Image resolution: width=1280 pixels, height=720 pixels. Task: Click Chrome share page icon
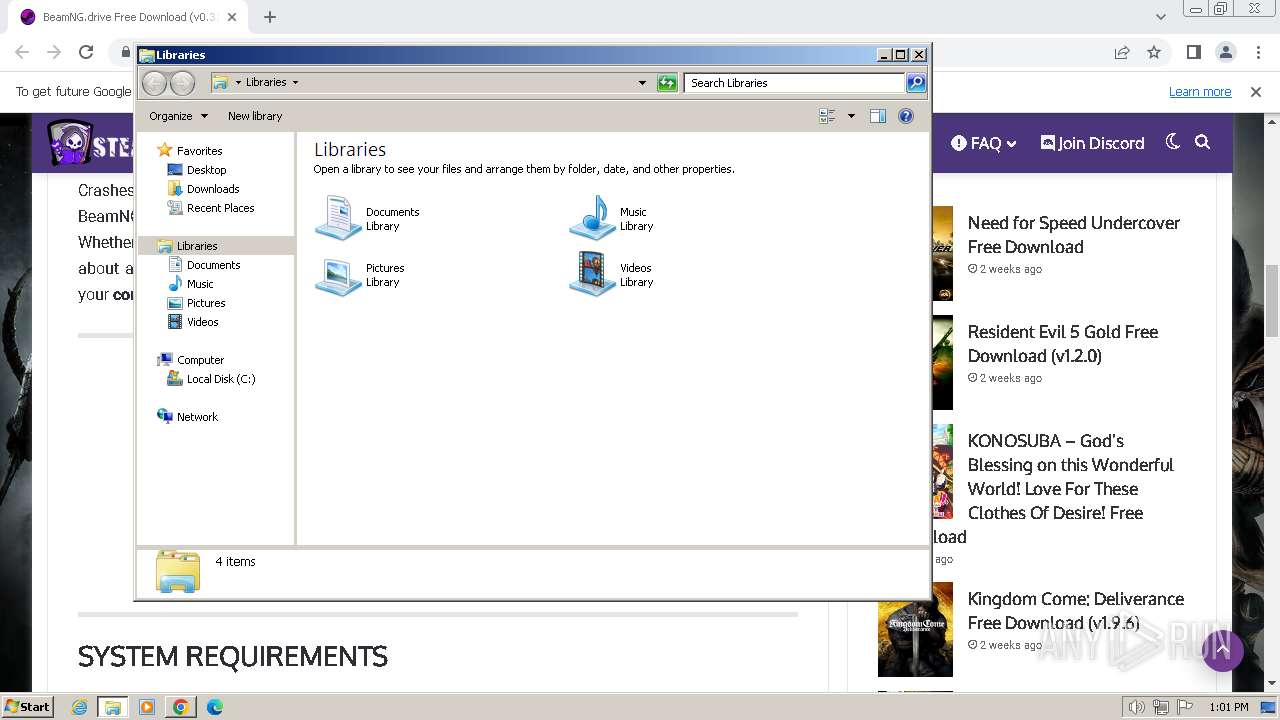point(1122,52)
